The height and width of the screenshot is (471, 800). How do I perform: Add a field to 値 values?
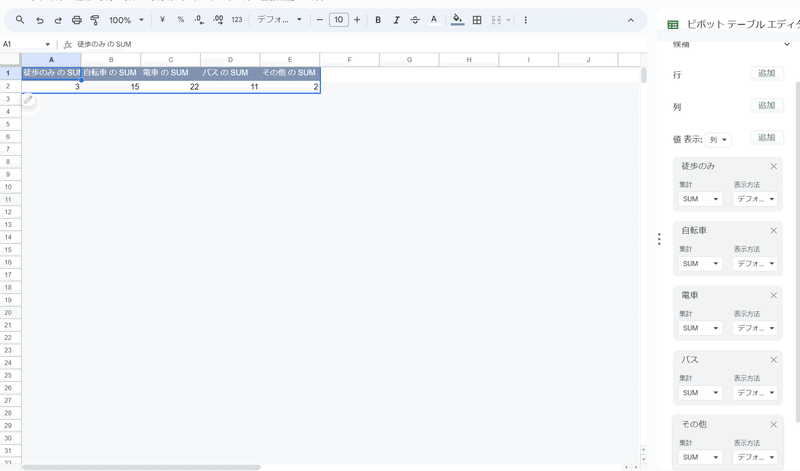point(766,138)
